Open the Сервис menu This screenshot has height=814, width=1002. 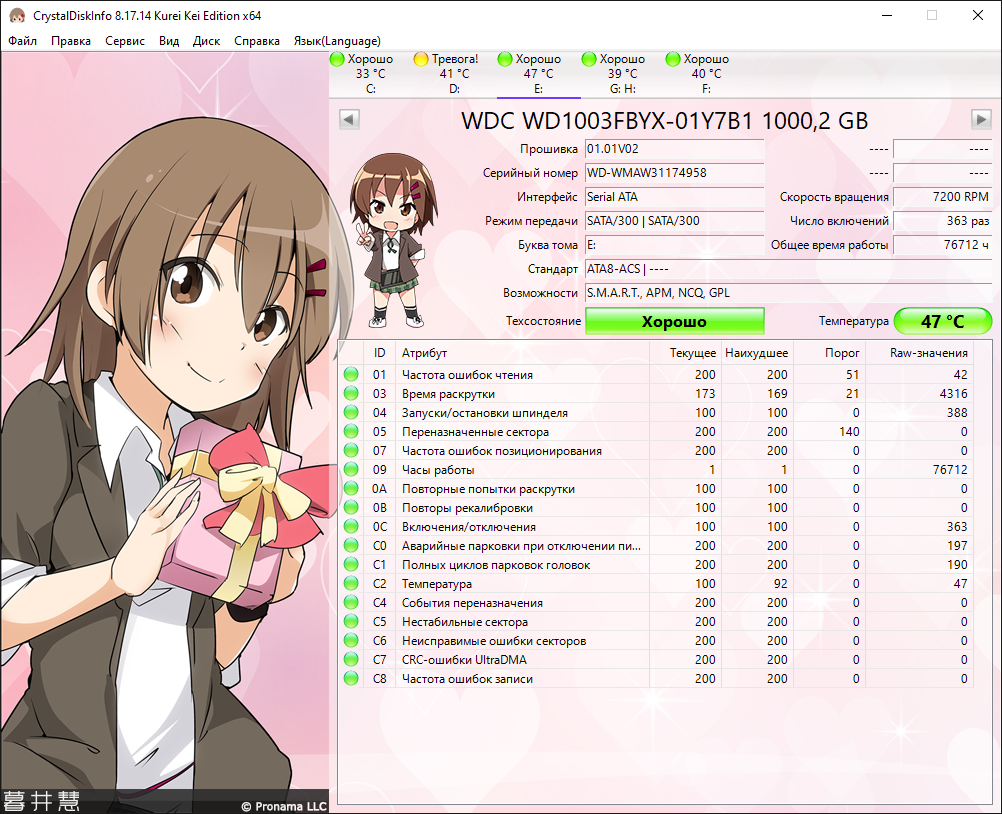(125, 41)
